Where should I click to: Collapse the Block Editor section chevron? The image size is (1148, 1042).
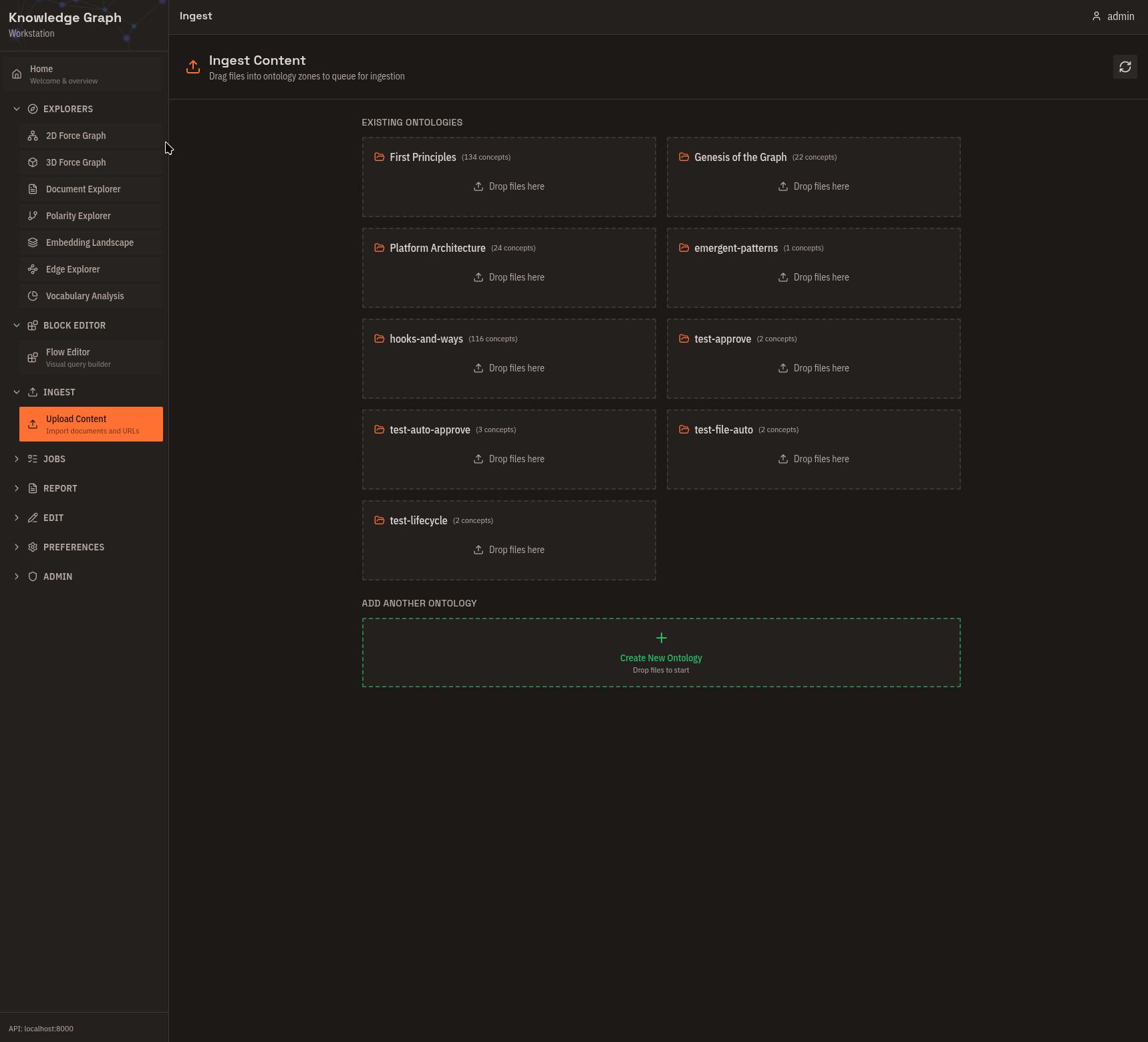(17, 325)
